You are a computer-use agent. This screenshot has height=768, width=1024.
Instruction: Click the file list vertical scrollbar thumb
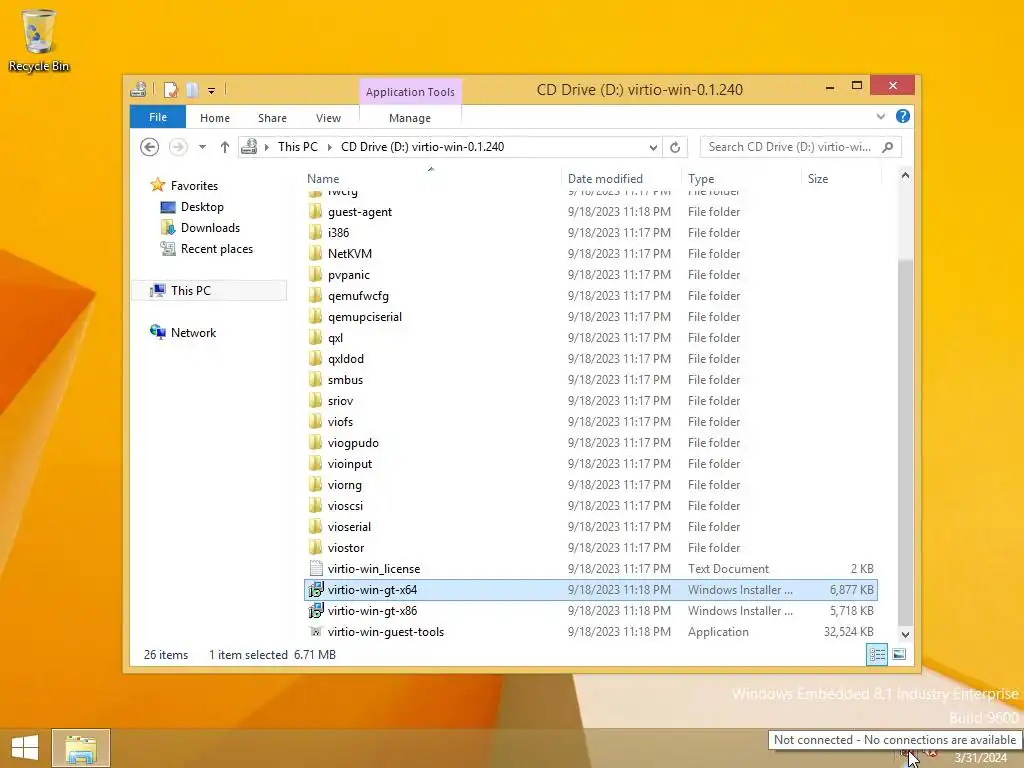(x=905, y=441)
